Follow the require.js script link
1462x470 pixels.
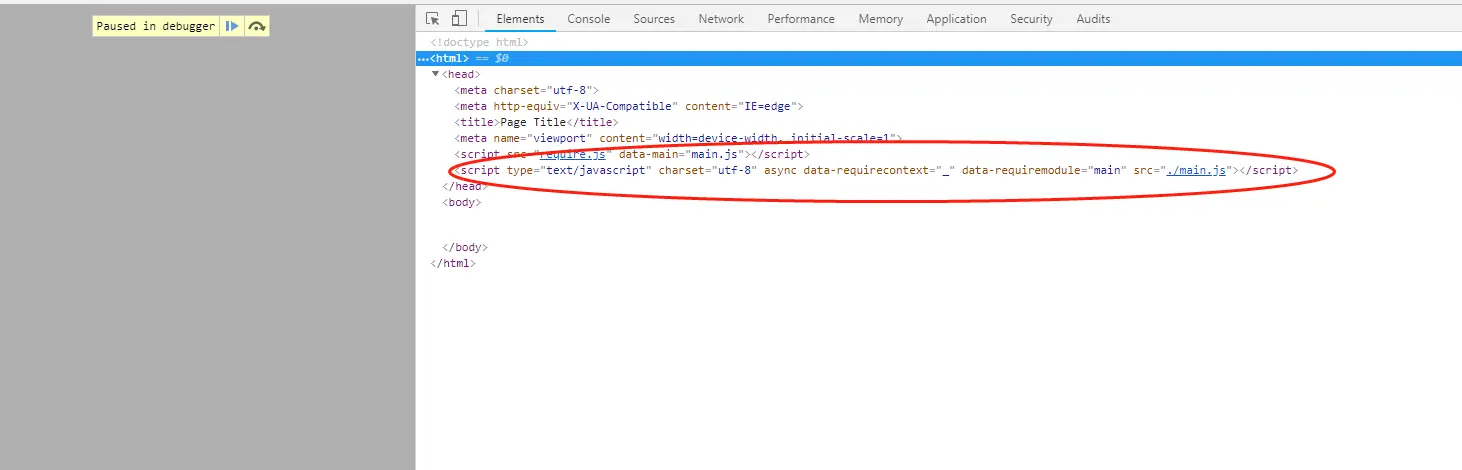tap(571, 154)
